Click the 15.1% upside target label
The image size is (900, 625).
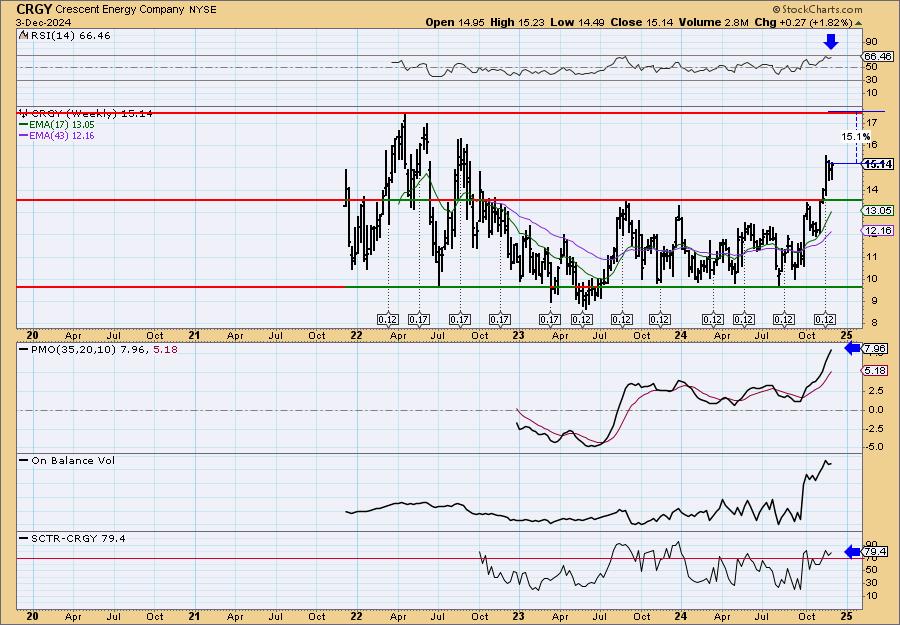(856, 137)
